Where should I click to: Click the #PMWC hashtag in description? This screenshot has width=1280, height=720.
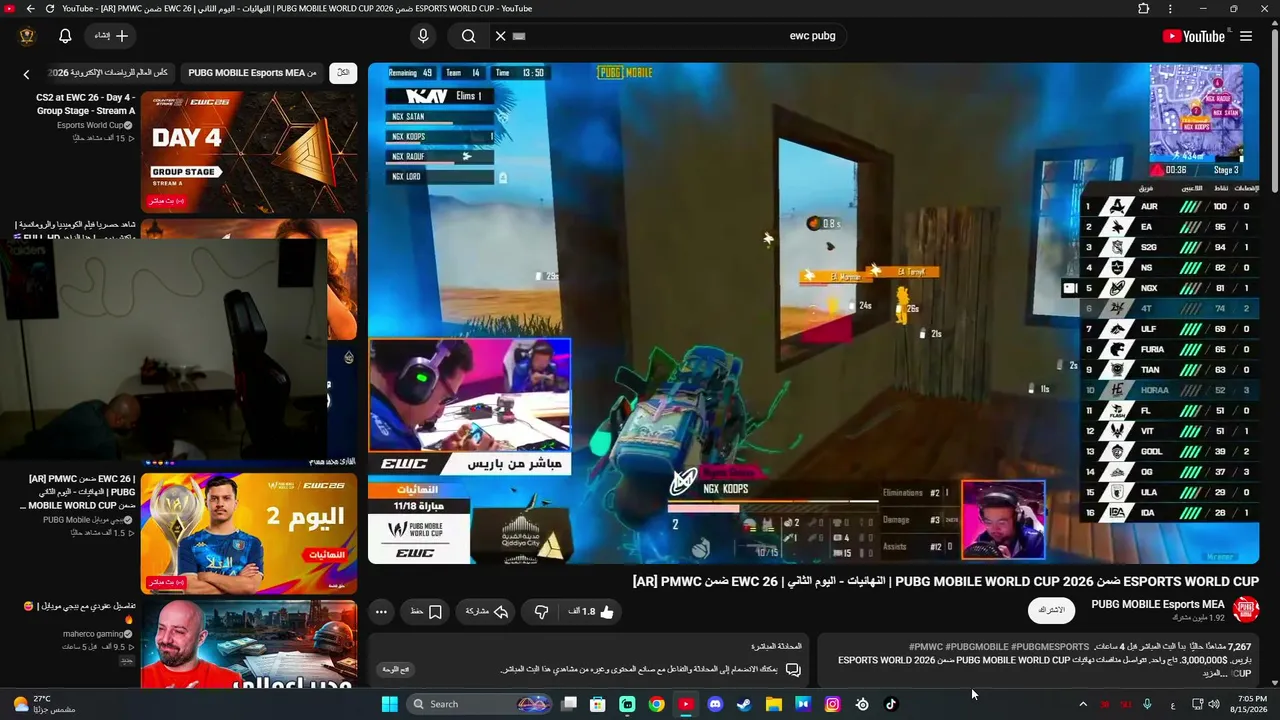(926, 647)
